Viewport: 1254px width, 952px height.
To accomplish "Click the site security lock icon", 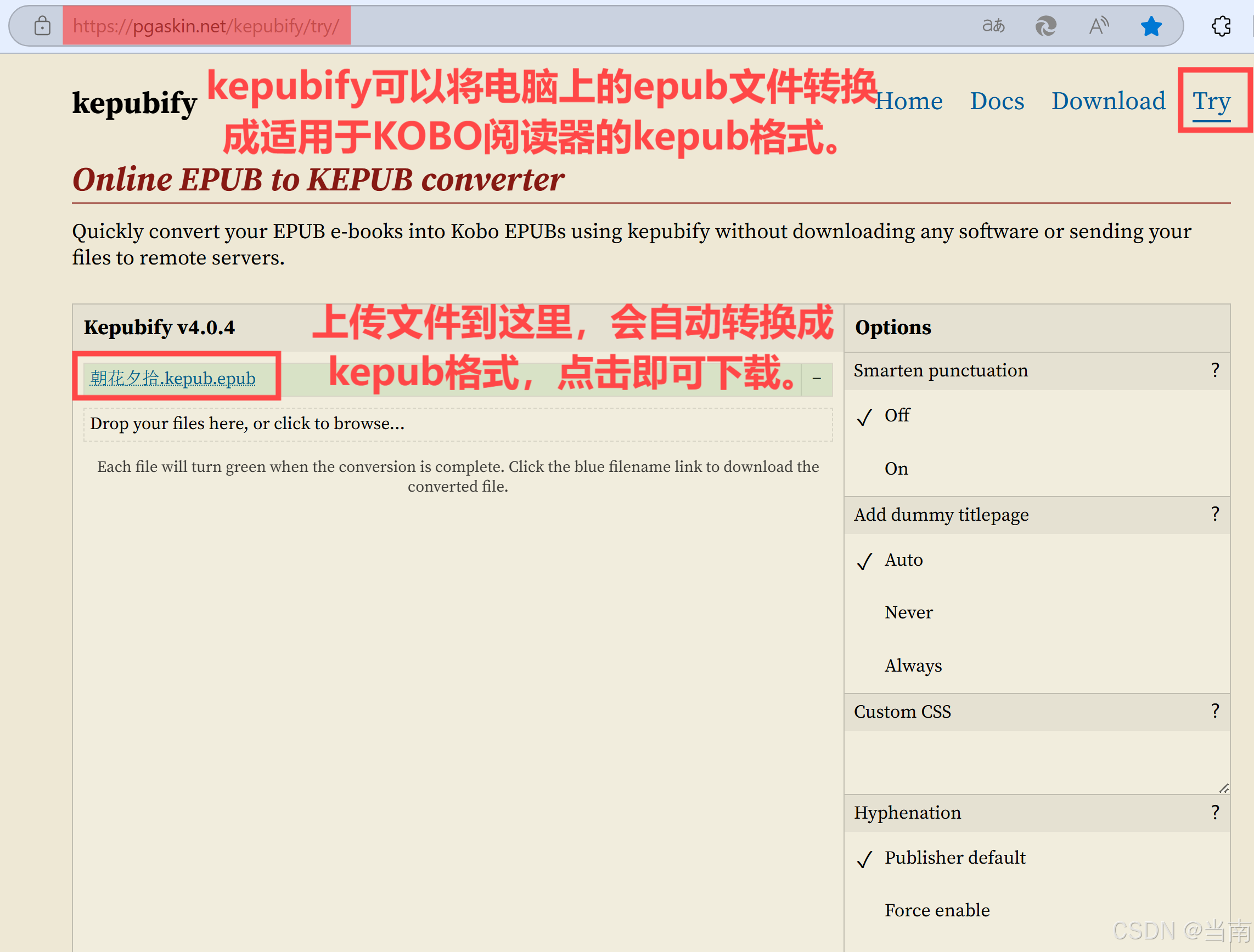I will click(42, 25).
